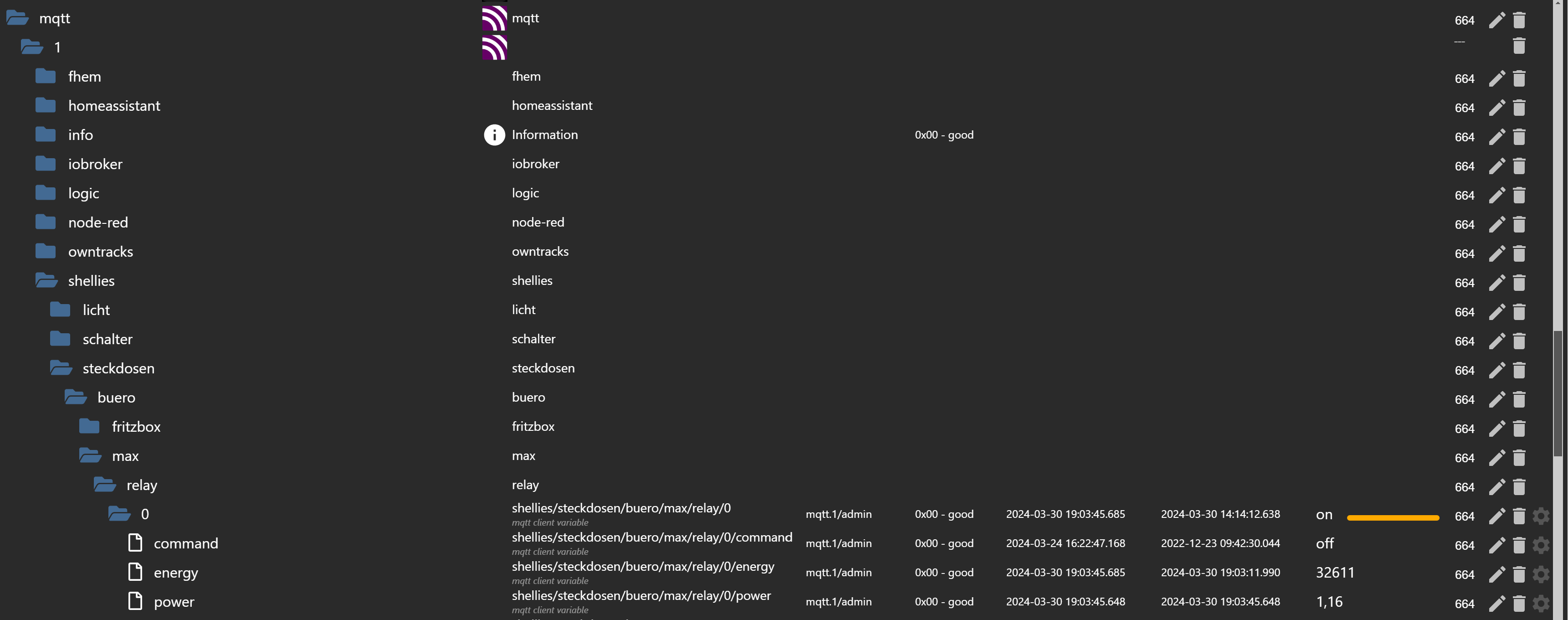Click the 'on' value of relay/0
Screen dimensions: 1568x620
point(1324,515)
